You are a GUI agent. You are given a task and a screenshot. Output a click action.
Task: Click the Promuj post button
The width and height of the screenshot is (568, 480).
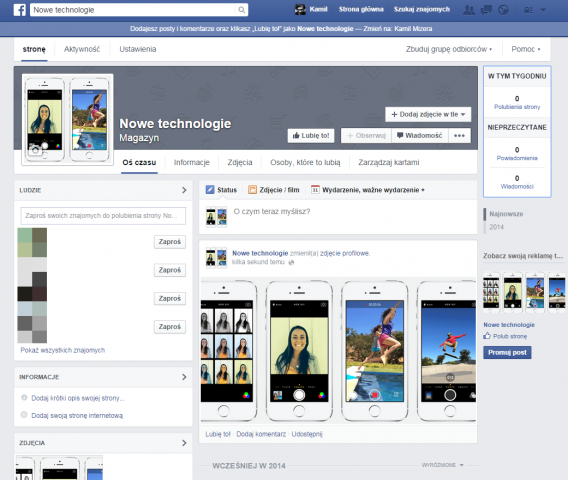pos(507,352)
